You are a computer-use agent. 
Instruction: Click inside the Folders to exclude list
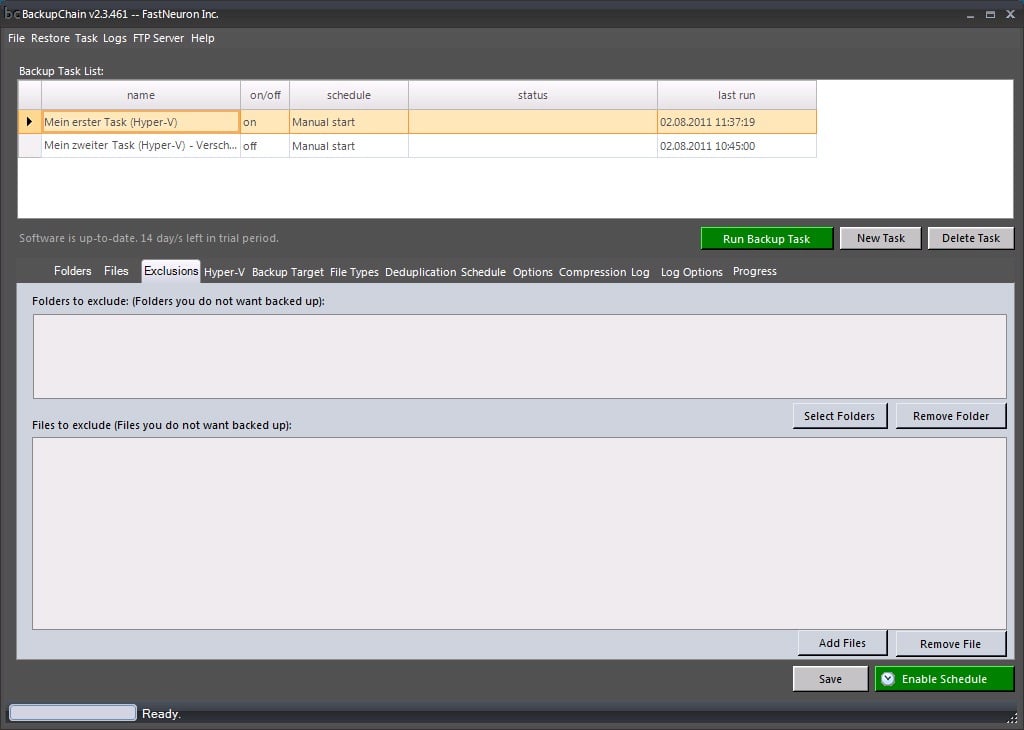[519, 357]
